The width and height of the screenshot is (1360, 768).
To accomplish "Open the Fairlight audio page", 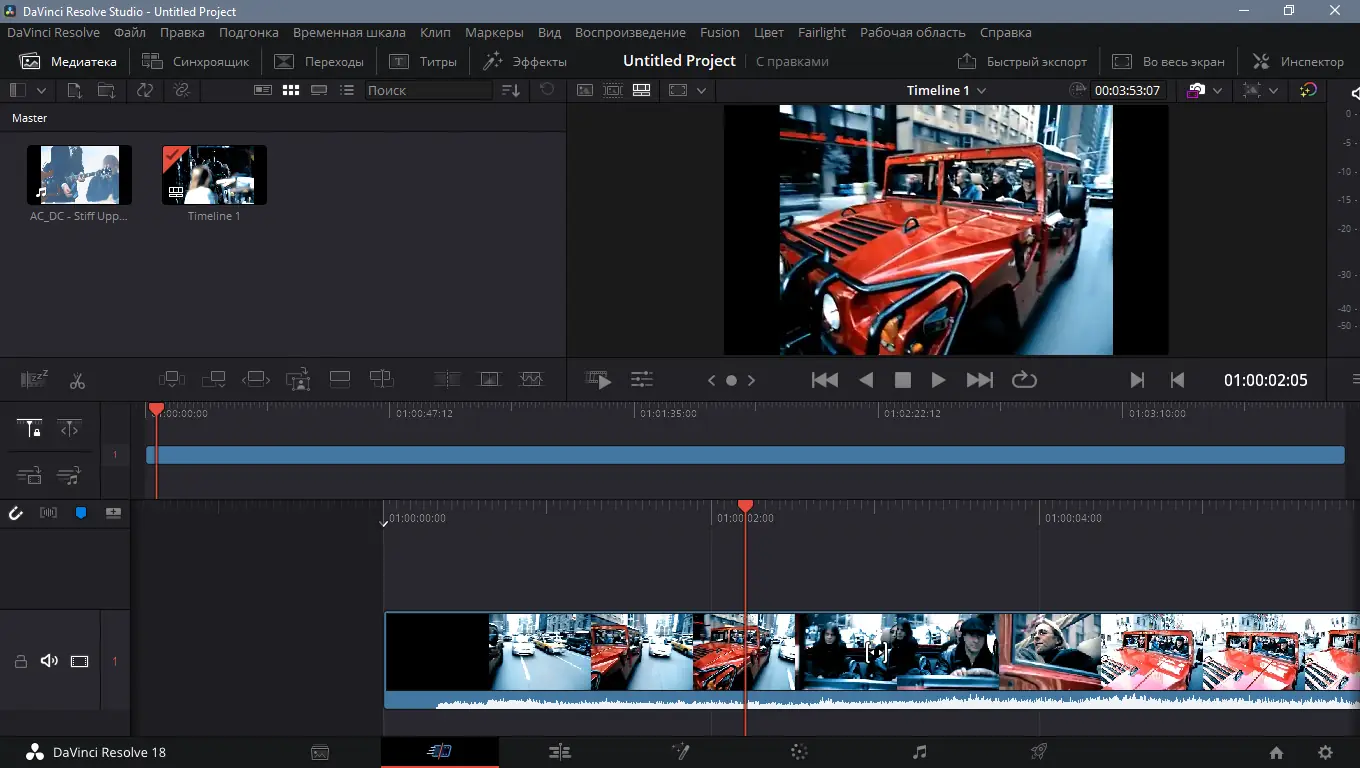I will 919,751.
